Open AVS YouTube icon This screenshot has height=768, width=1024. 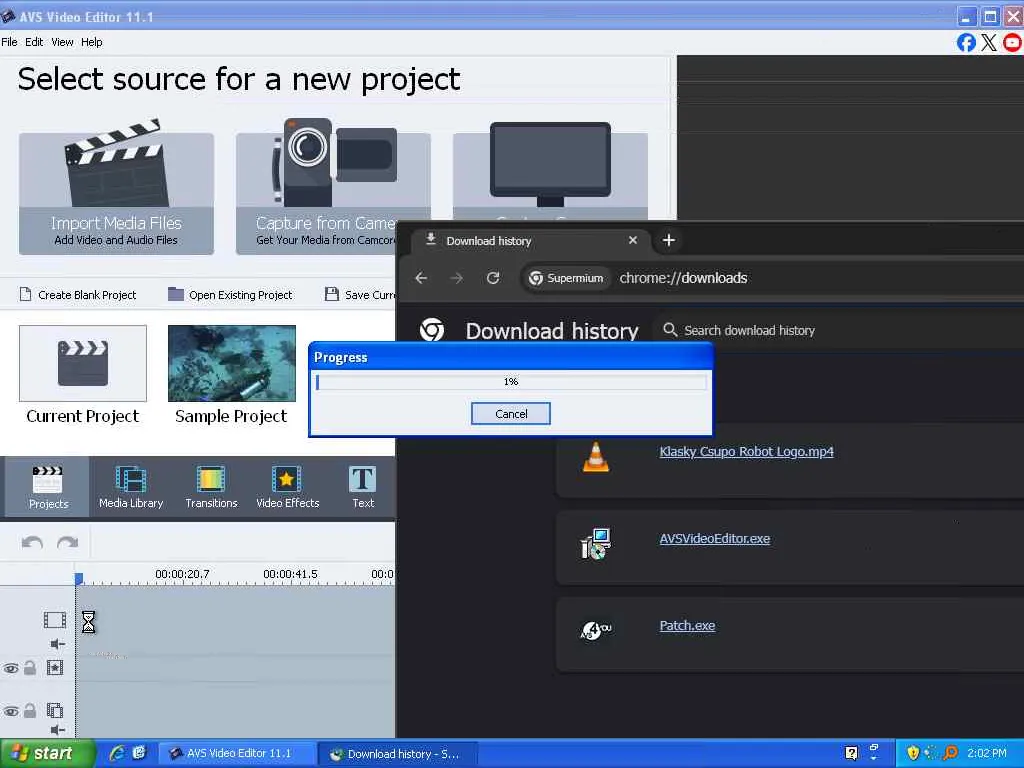[x=1012, y=43]
